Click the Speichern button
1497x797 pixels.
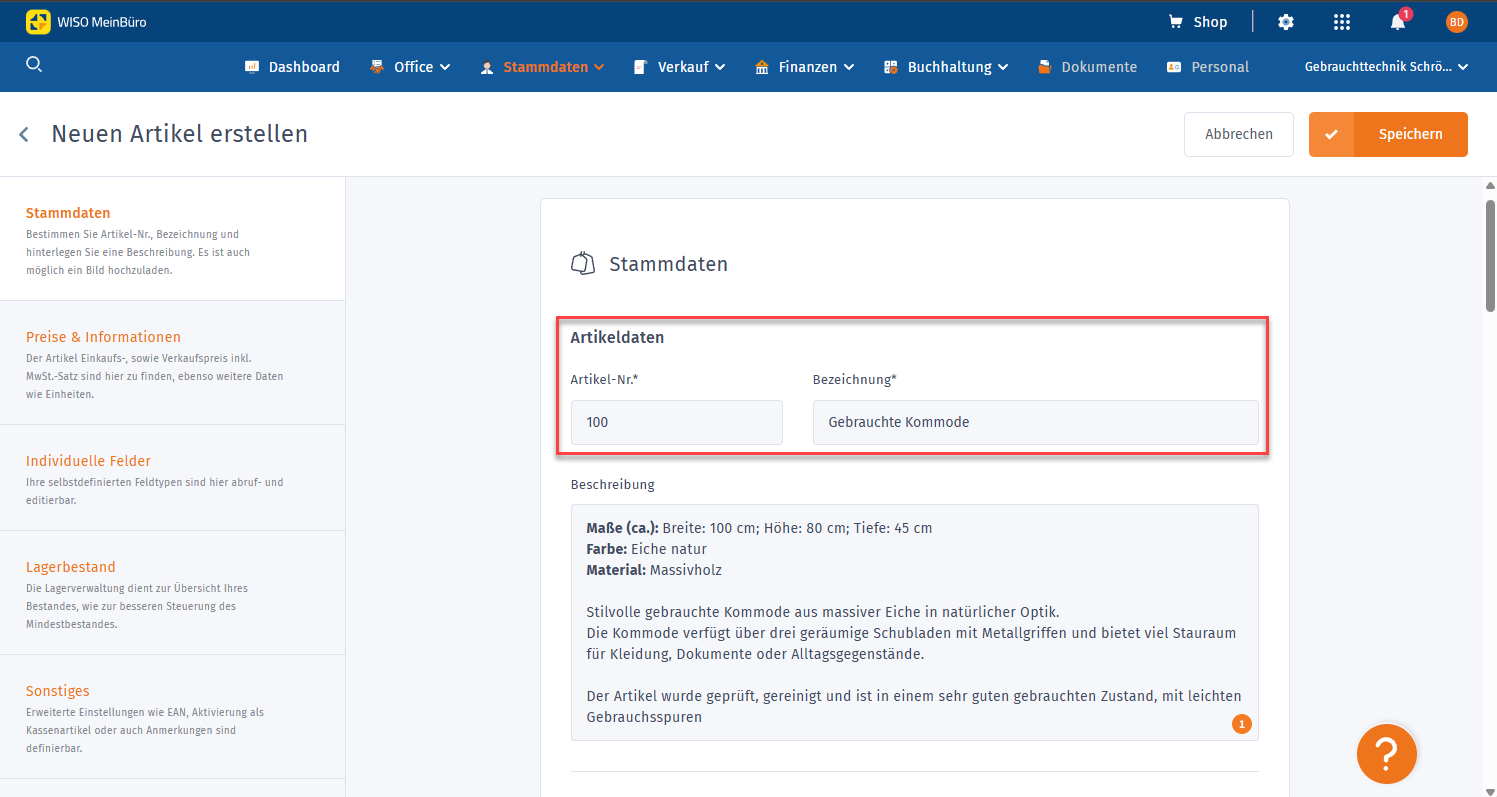tap(1388, 134)
